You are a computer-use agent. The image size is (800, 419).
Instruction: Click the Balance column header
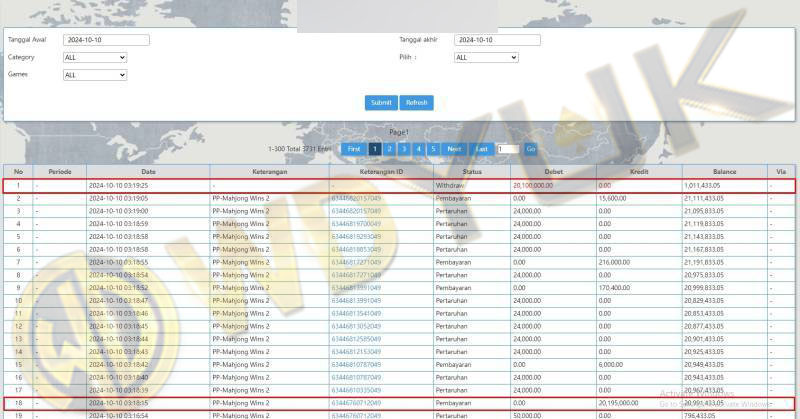(x=725, y=172)
